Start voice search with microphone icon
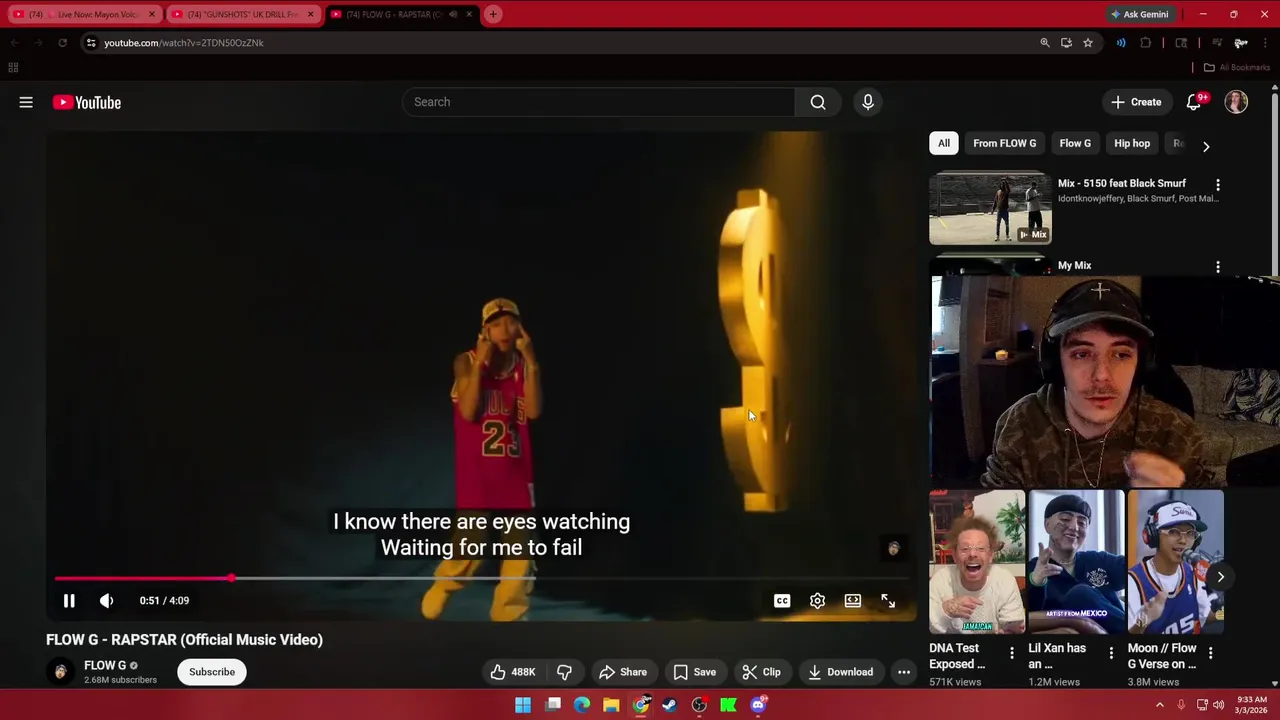1280x720 pixels. tap(868, 102)
